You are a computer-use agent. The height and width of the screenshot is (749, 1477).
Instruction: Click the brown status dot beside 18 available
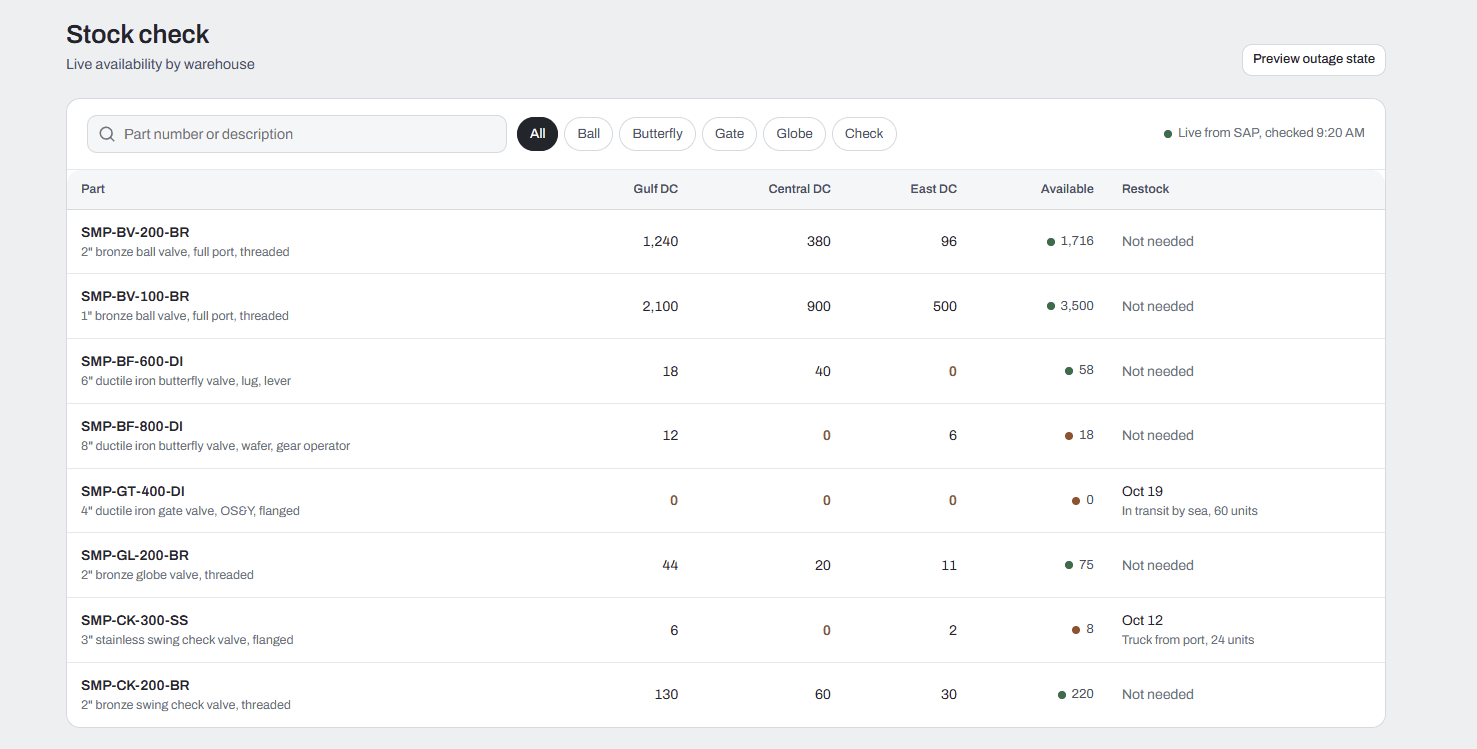click(1069, 436)
